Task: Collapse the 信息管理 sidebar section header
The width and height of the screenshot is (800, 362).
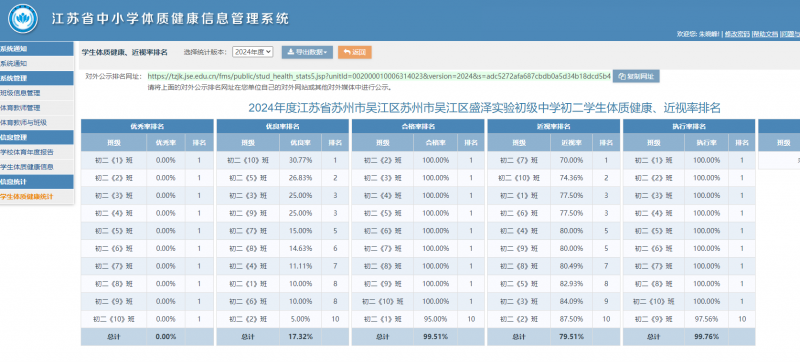Action: (x=37, y=137)
